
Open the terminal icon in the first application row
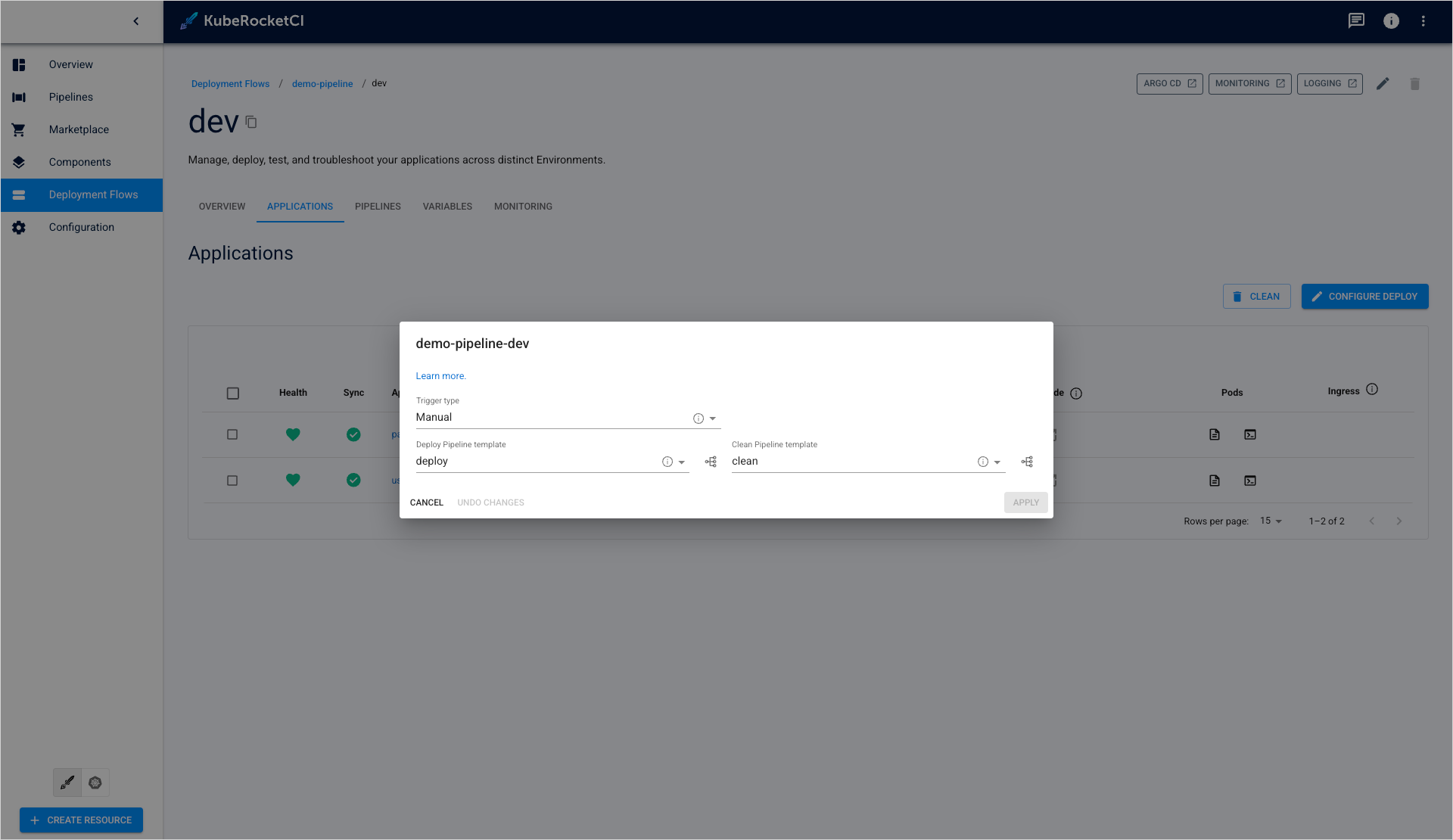tap(1250, 434)
